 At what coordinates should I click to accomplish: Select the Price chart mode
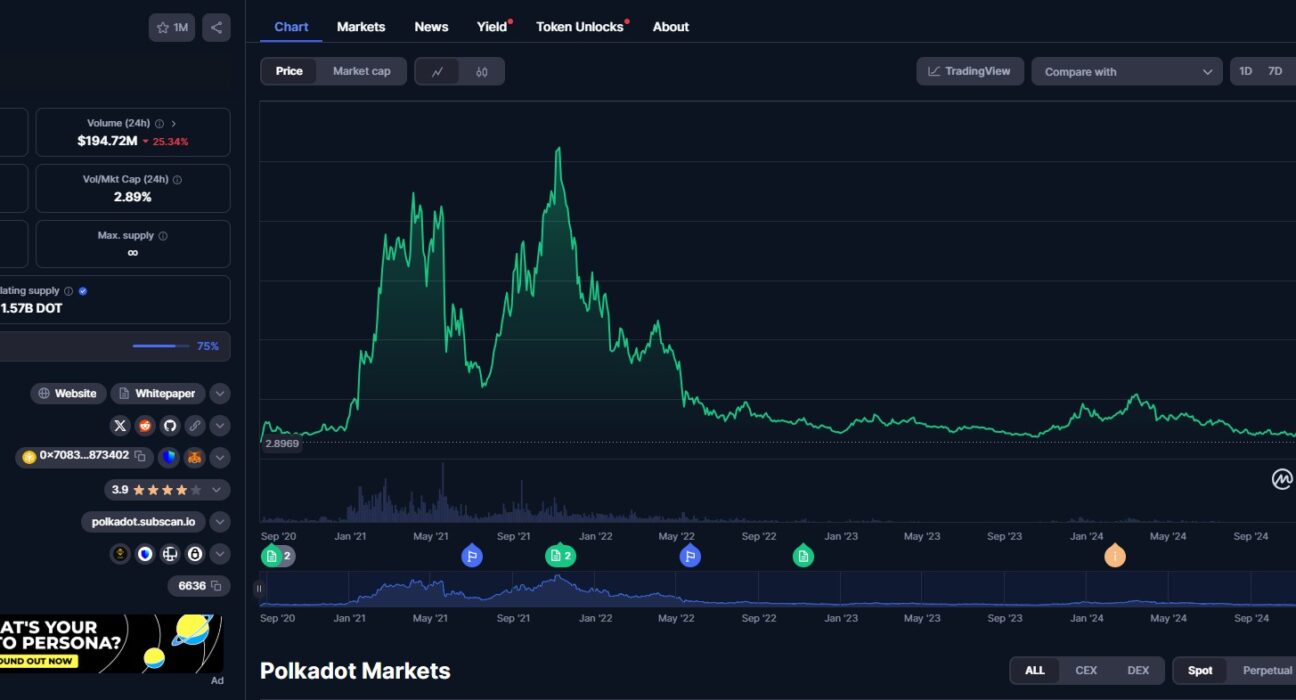click(289, 72)
